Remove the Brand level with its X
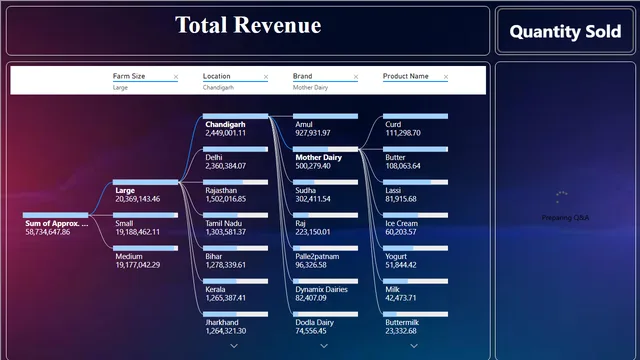This screenshot has width=640, height=360. pyautogui.click(x=356, y=77)
